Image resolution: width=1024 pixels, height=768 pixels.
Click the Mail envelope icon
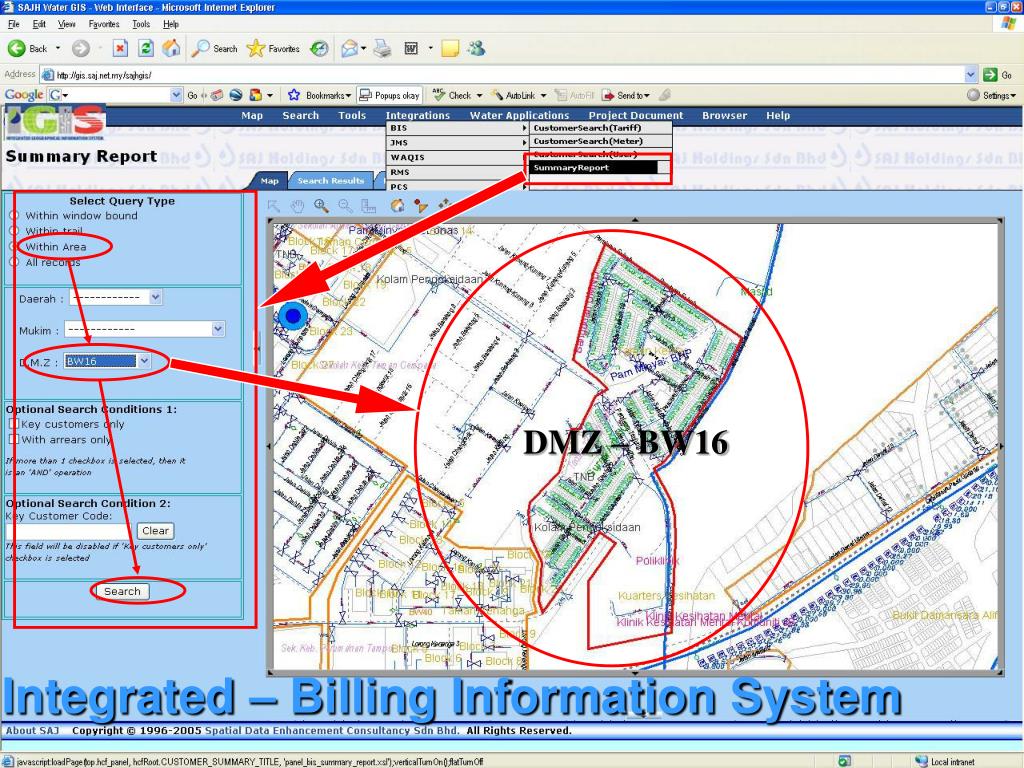[x=349, y=48]
